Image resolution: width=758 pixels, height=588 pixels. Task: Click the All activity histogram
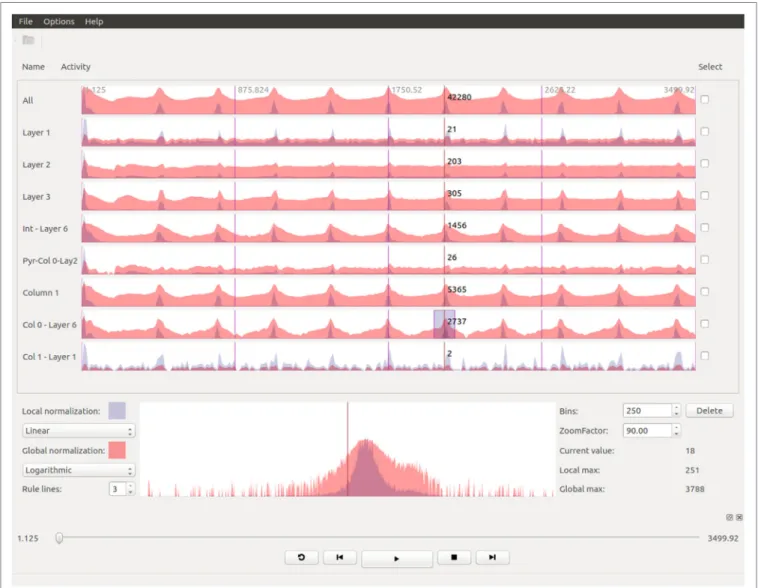click(x=389, y=100)
